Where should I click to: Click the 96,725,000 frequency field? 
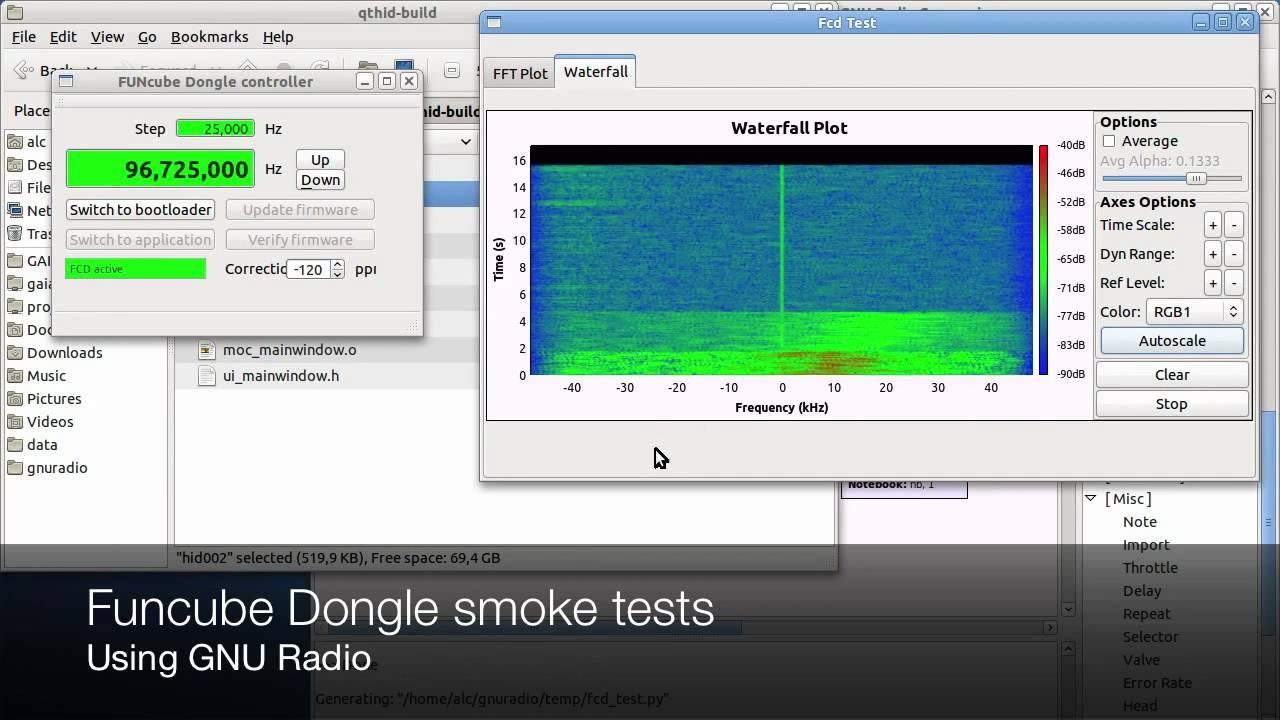click(160, 169)
